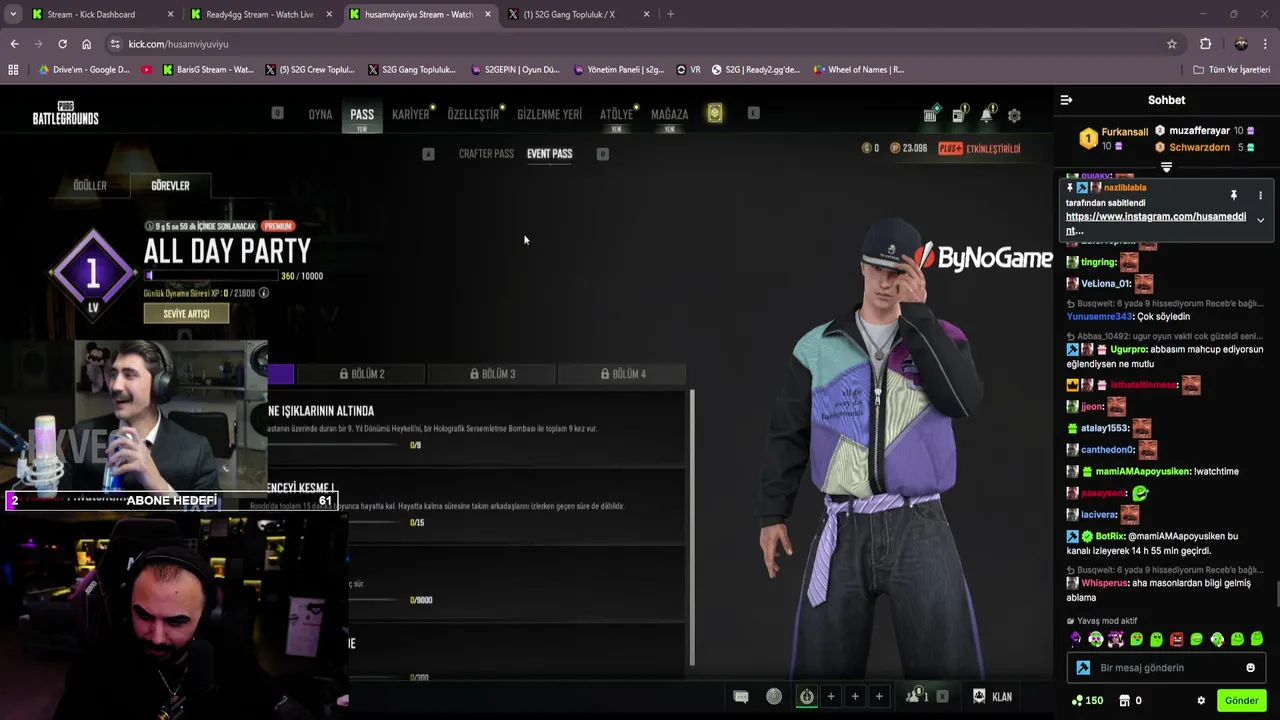Go to browser home page

coord(86,44)
